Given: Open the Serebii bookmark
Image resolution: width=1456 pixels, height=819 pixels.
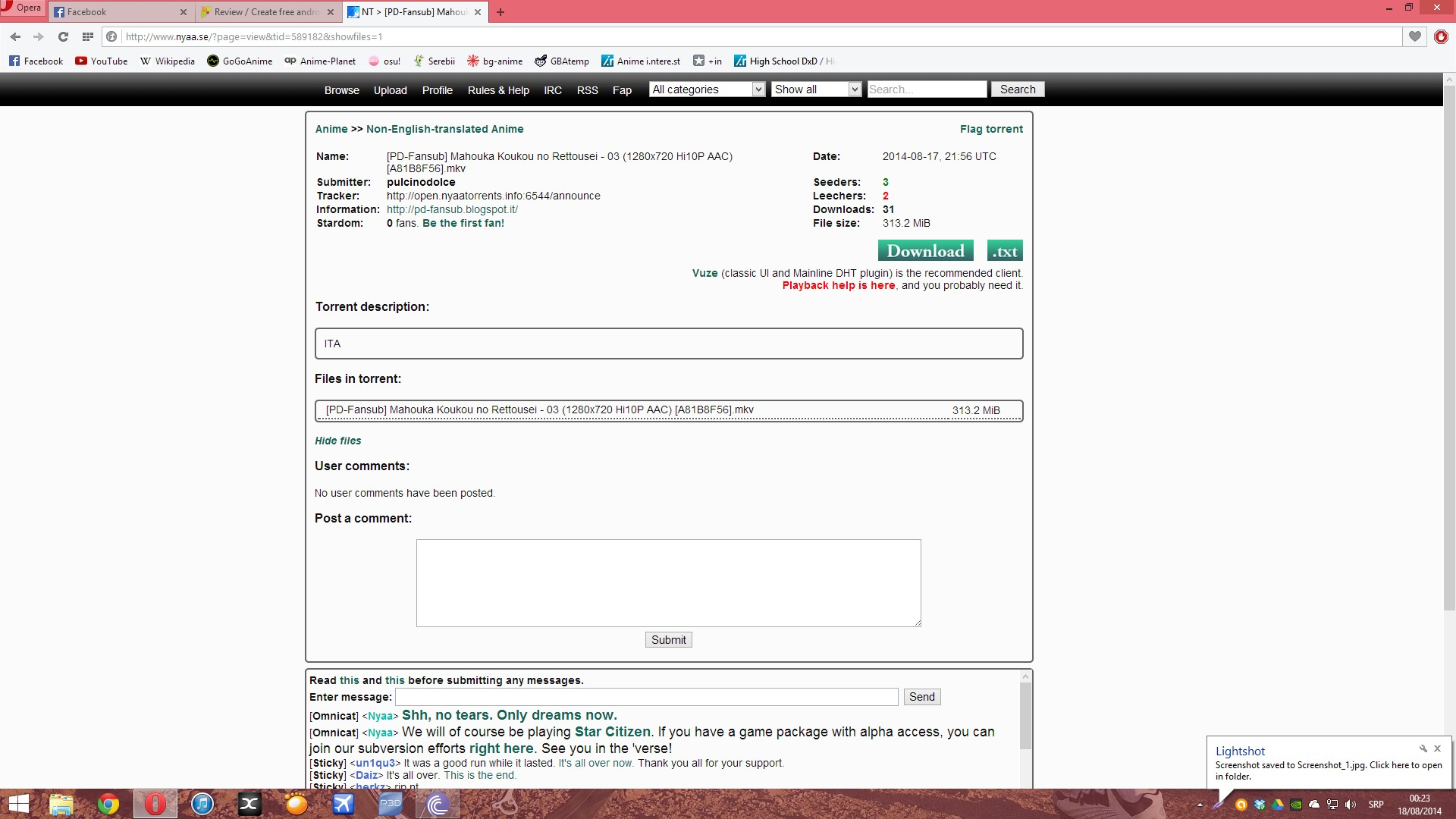Looking at the screenshot, I should coord(434,61).
